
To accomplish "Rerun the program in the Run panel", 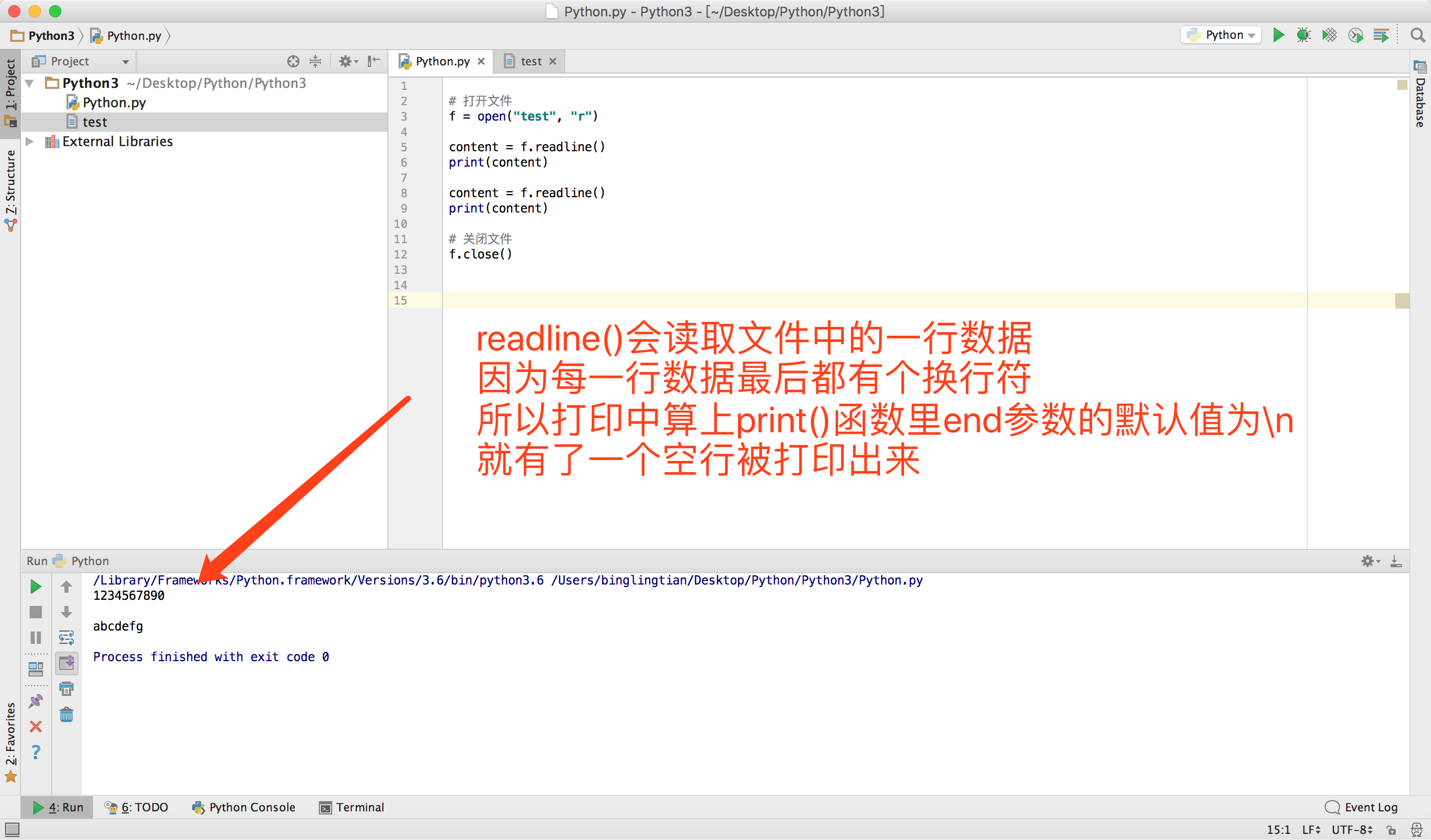I will [35, 587].
